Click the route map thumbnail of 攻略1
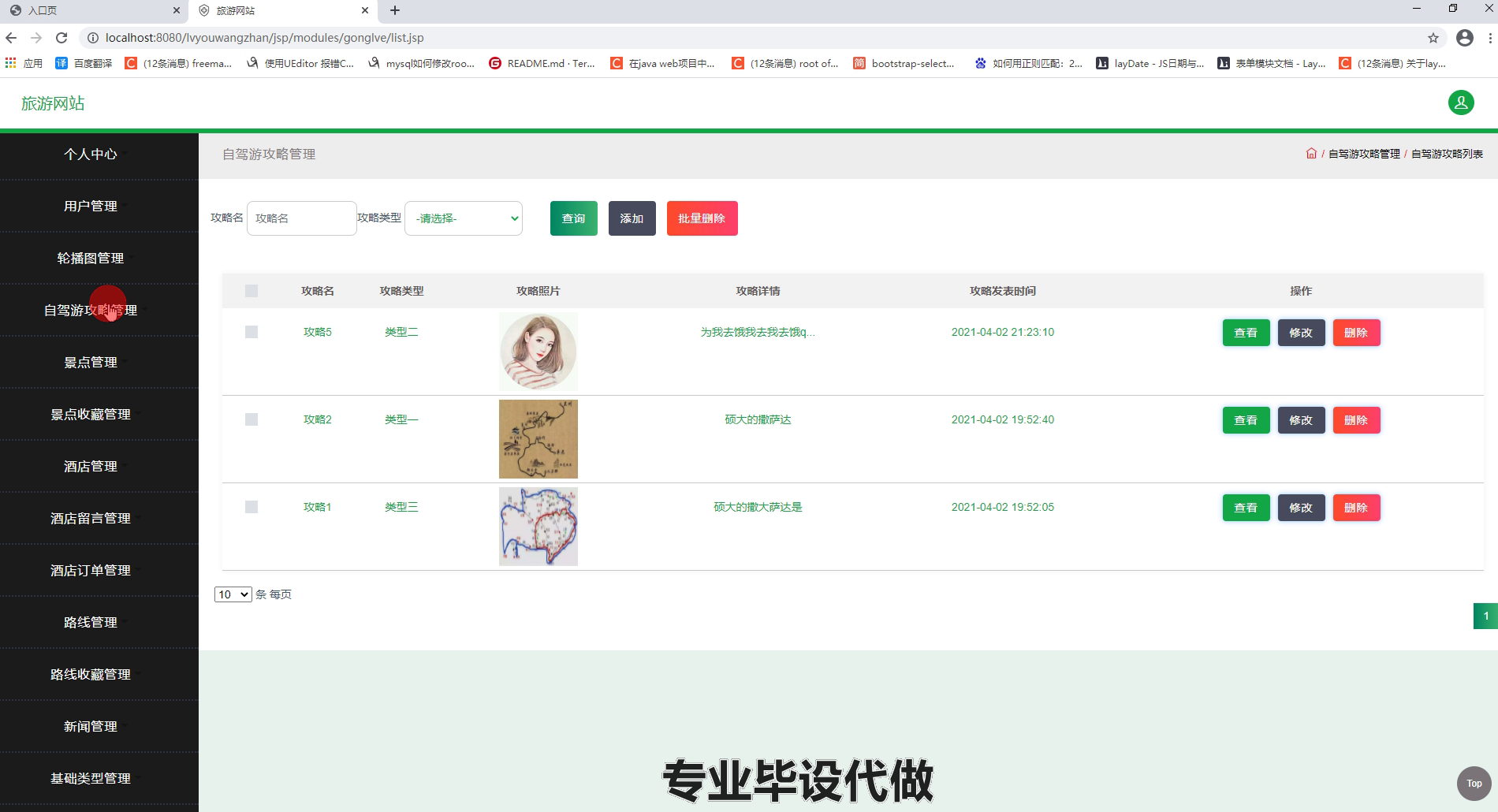This screenshot has width=1498, height=812. click(x=538, y=527)
